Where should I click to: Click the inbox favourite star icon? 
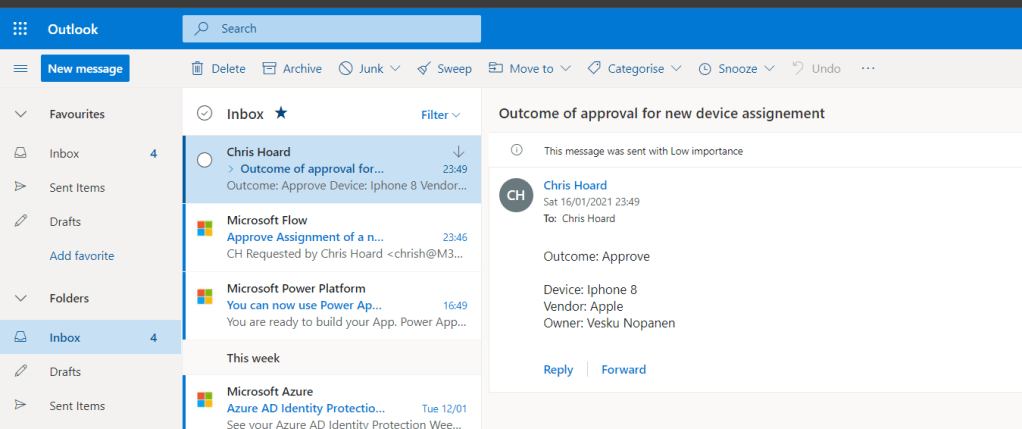coord(281,114)
